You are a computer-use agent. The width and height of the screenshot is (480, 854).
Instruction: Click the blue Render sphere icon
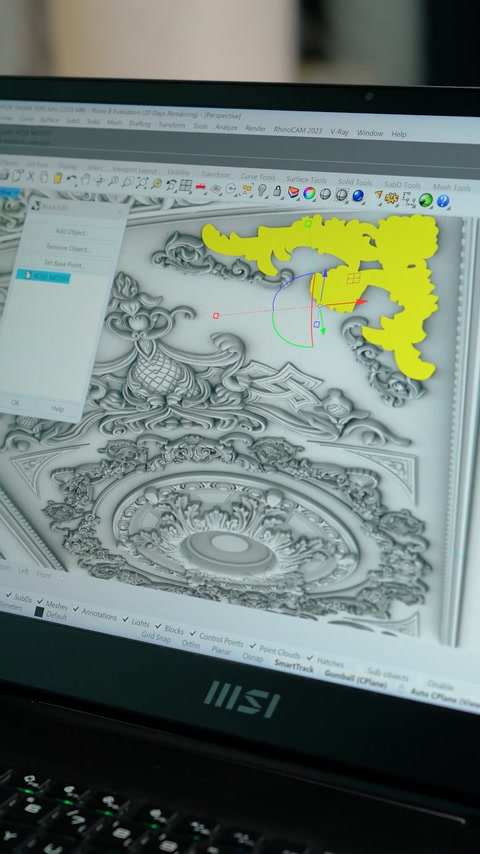coord(358,196)
